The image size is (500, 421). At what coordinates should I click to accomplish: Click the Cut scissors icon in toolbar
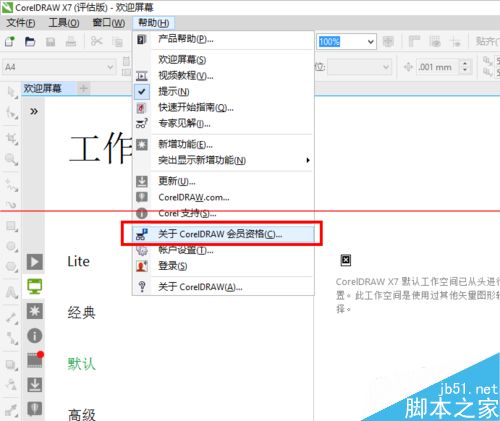96,41
